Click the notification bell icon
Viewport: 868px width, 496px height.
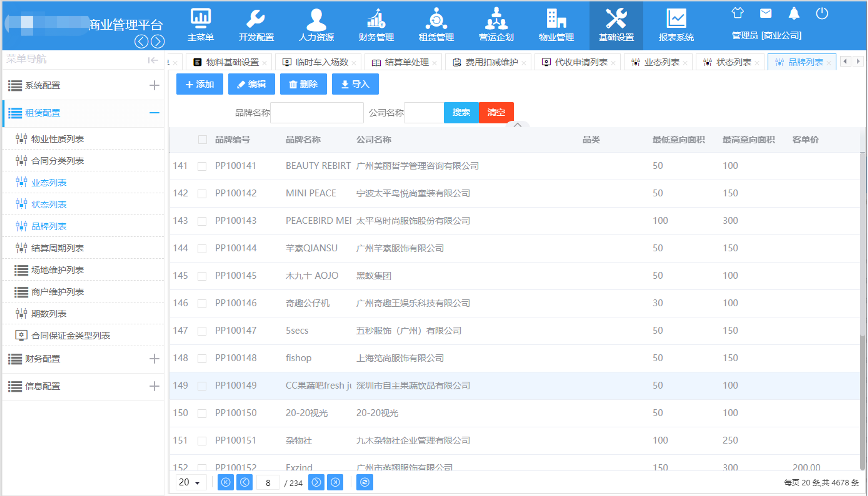pos(794,14)
